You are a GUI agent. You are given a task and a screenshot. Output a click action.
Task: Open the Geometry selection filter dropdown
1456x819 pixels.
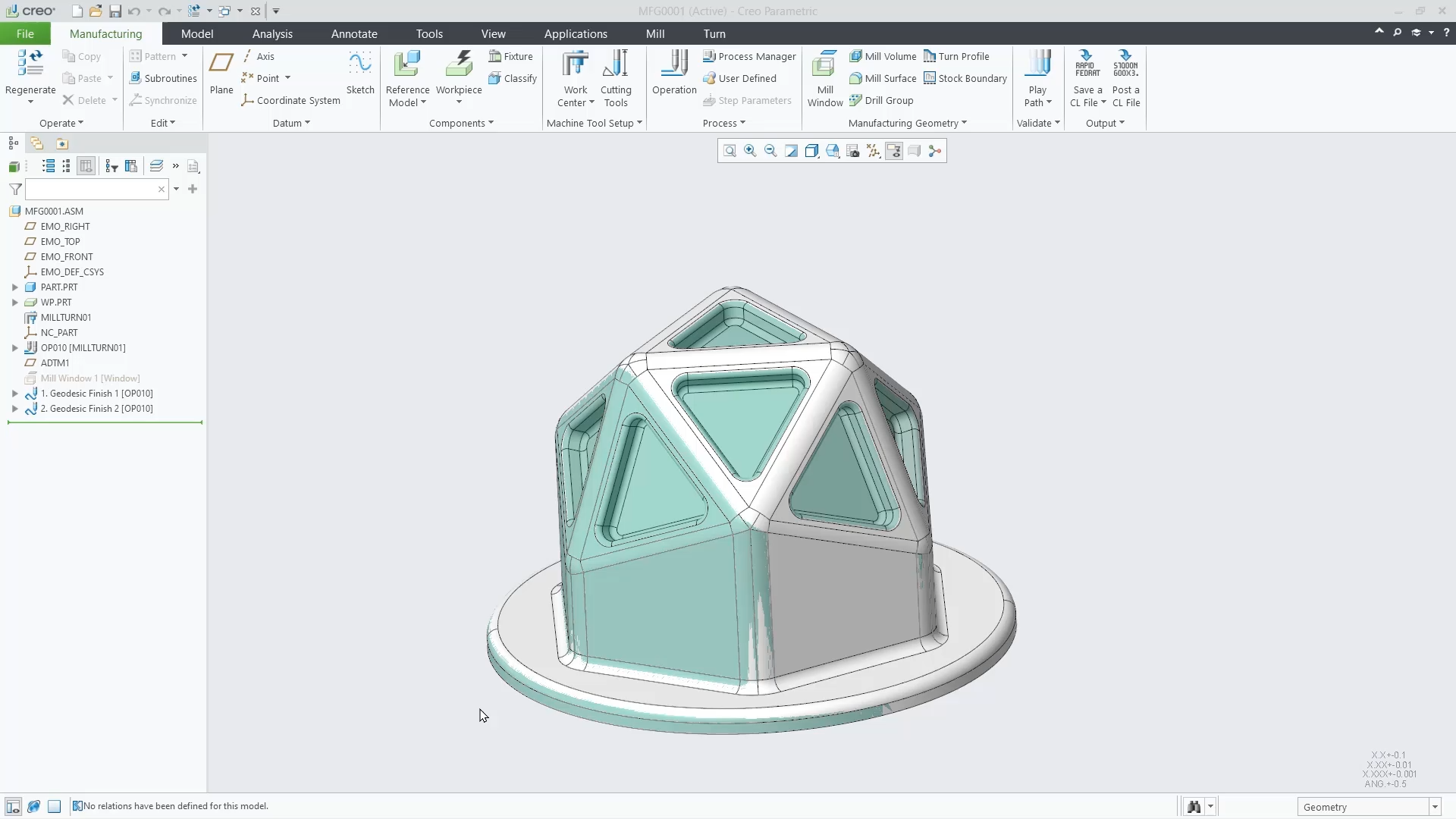[x=1434, y=806]
